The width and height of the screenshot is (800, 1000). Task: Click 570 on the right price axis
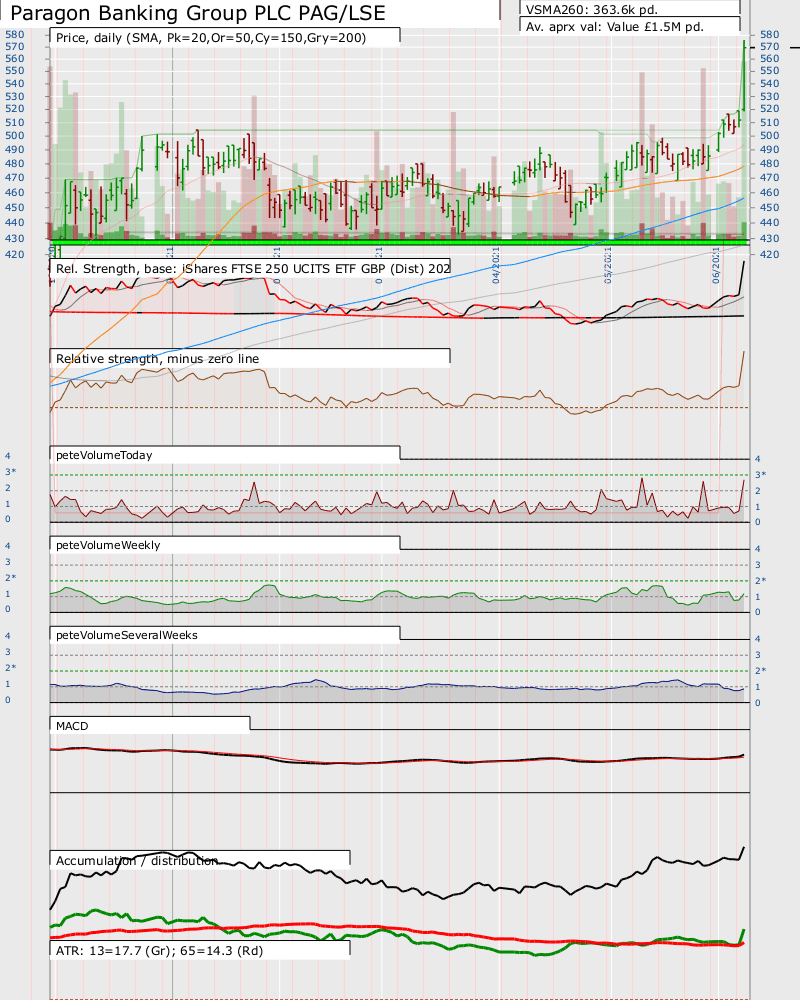[769, 47]
